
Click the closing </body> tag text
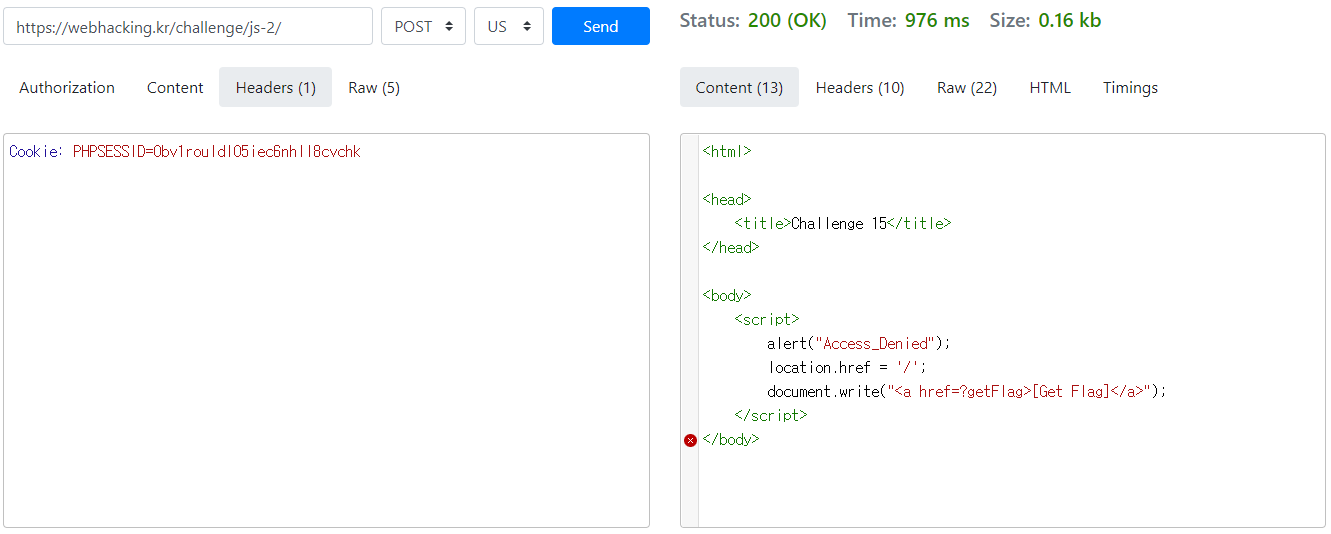[731, 440]
